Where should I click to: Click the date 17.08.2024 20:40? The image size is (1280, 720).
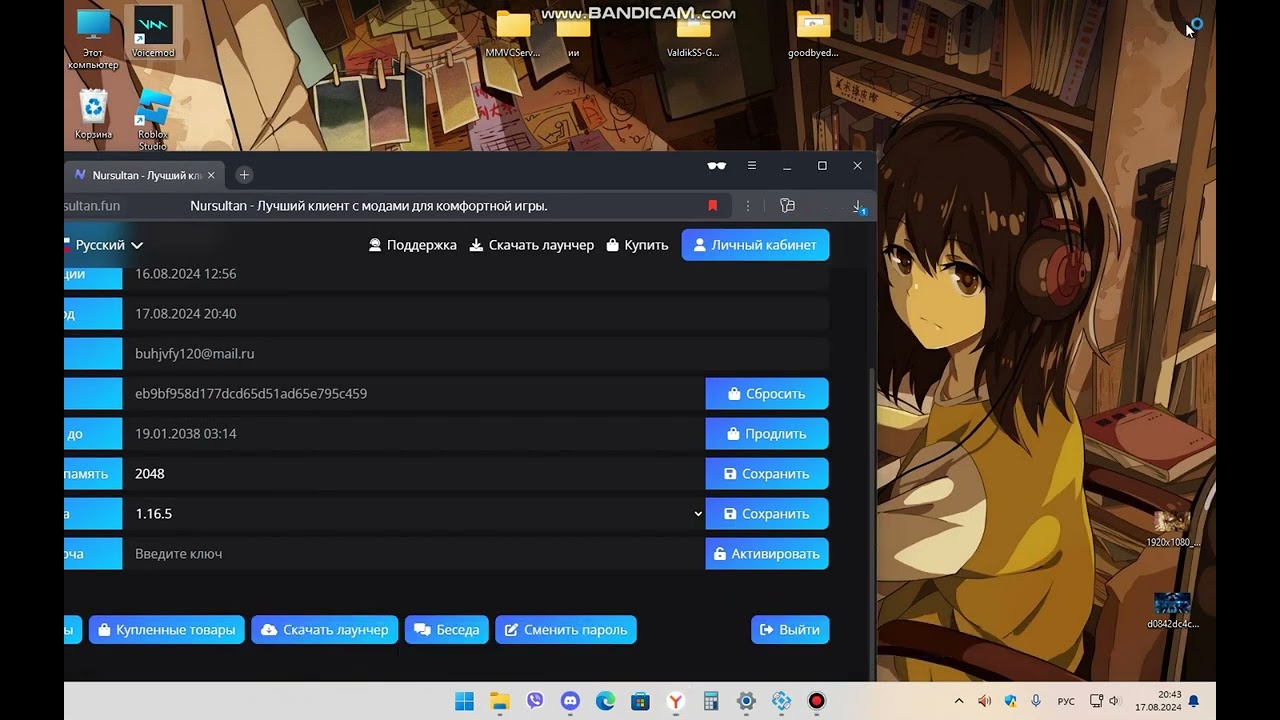point(186,314)
